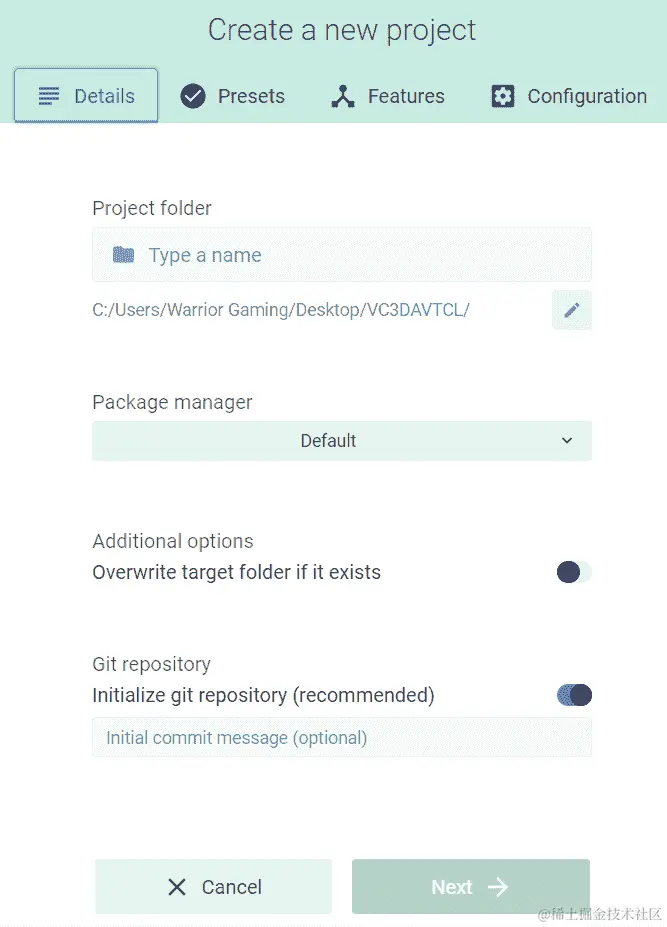Image resolution: width=667 pixels, height=927 pixels.
Task: Disable Initialize git repository switch
Action: click(574, 695)
